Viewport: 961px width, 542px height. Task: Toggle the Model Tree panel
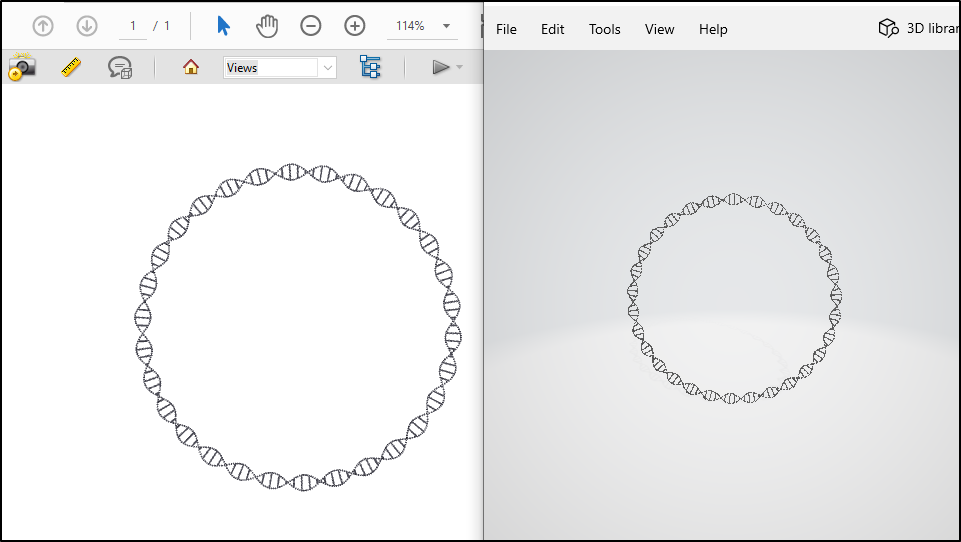tap(370, 67)
